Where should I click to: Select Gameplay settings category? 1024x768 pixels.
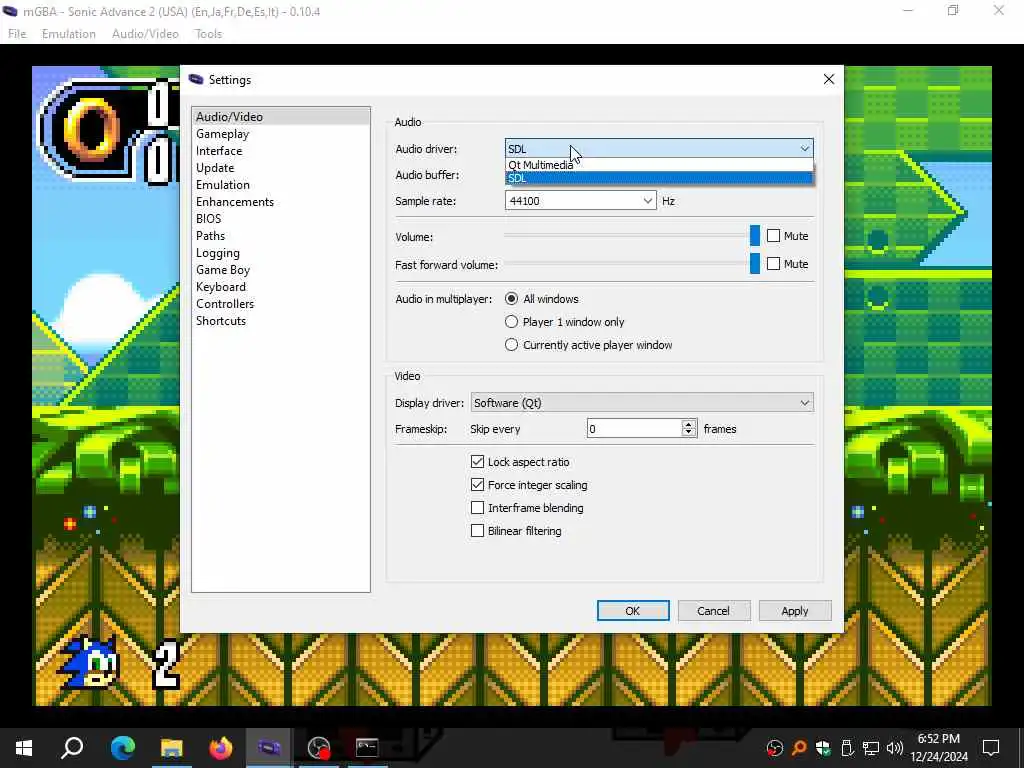pyautogui.click(x=281, y=133)
